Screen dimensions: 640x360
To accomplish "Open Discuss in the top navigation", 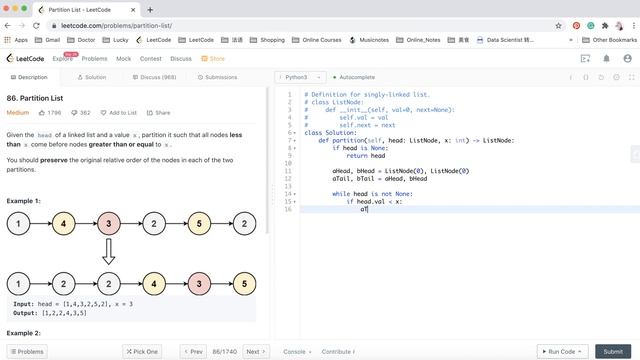I will pyautogui.click(x=181, y=59).
